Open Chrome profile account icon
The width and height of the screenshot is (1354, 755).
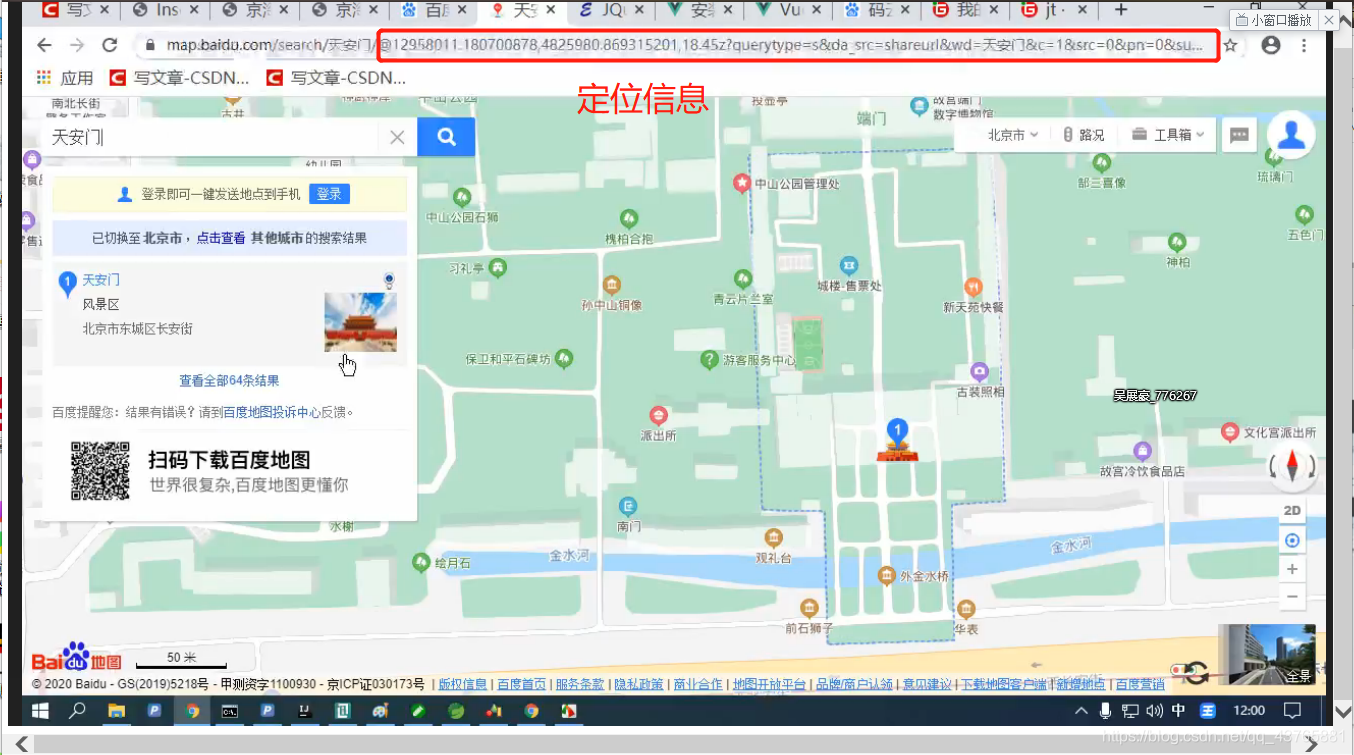(x=1271, y=46)
